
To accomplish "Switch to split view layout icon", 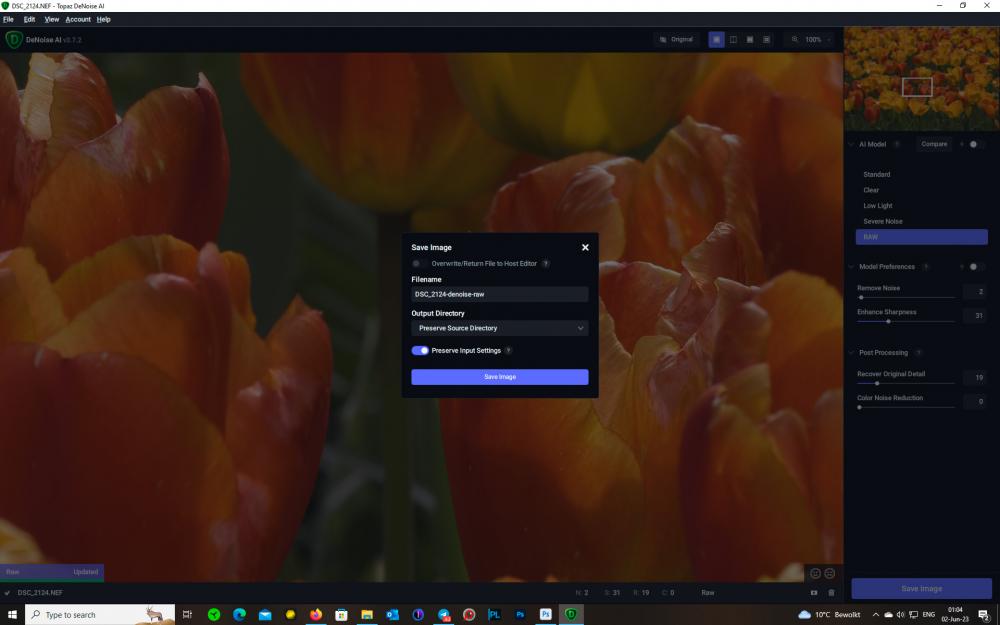I will (733, 40).
